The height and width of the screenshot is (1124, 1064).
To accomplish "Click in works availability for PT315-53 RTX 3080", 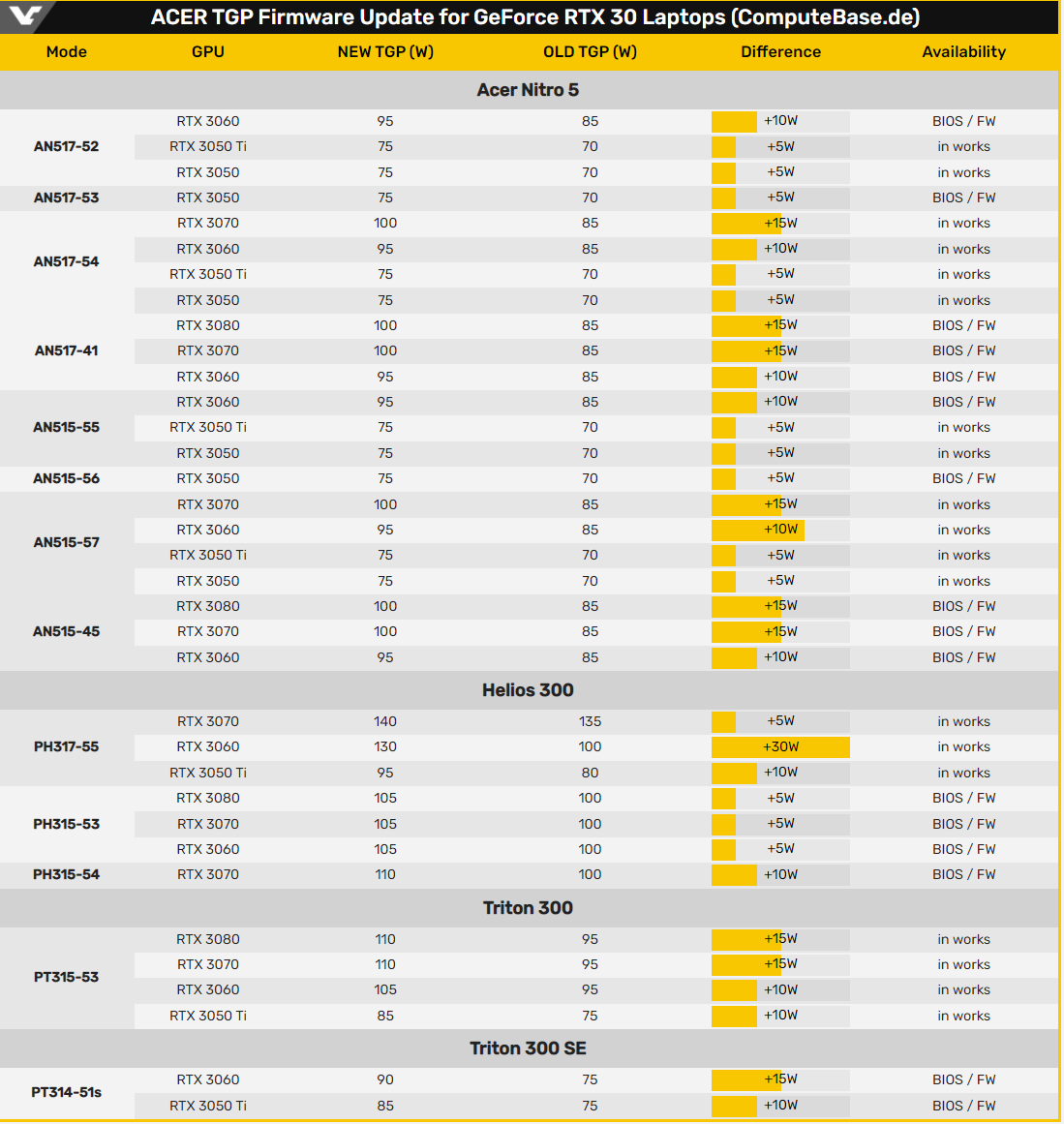I will coord(963,939).
